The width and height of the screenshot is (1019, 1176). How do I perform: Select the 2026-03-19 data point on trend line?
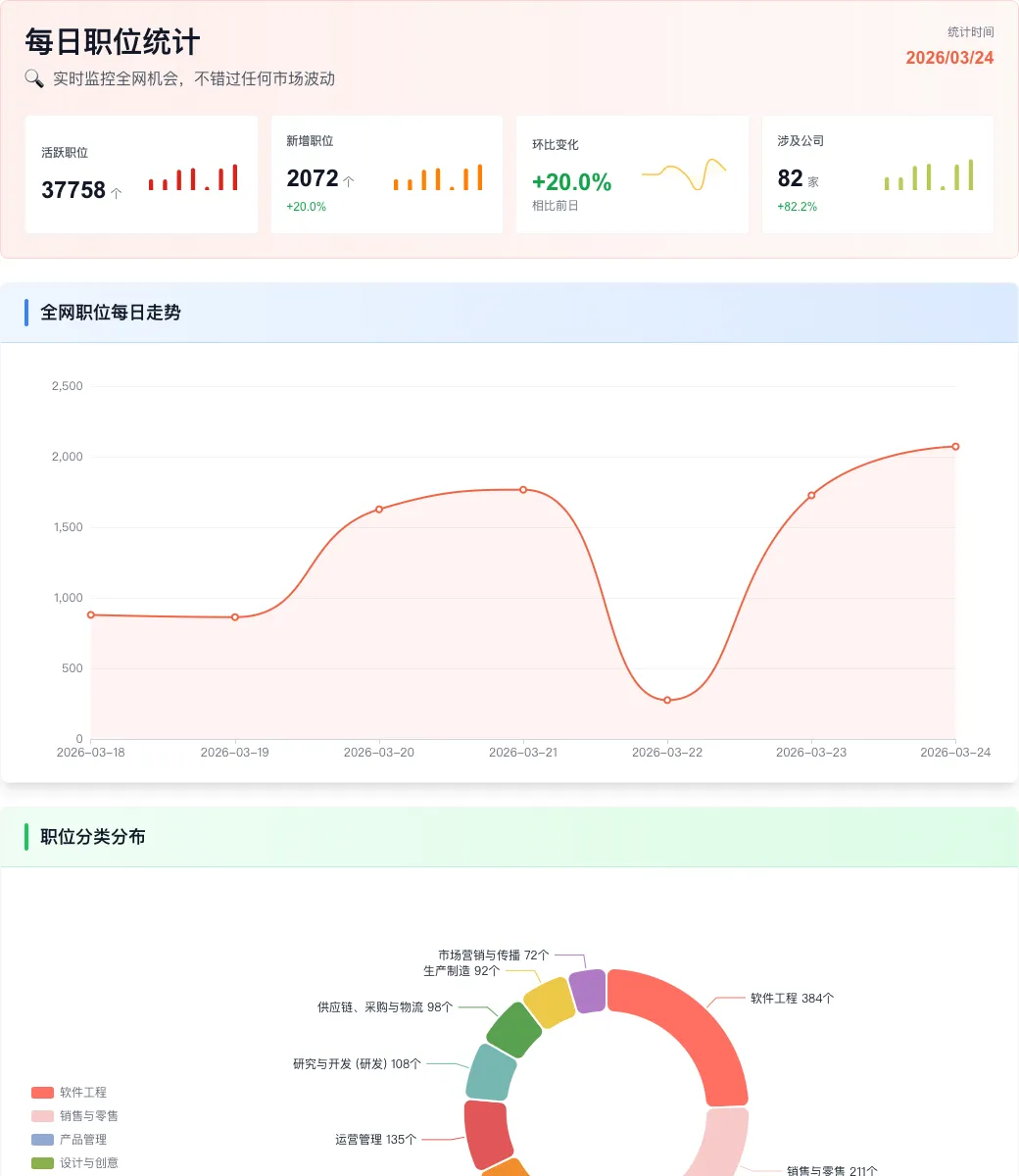coord(235,617)
